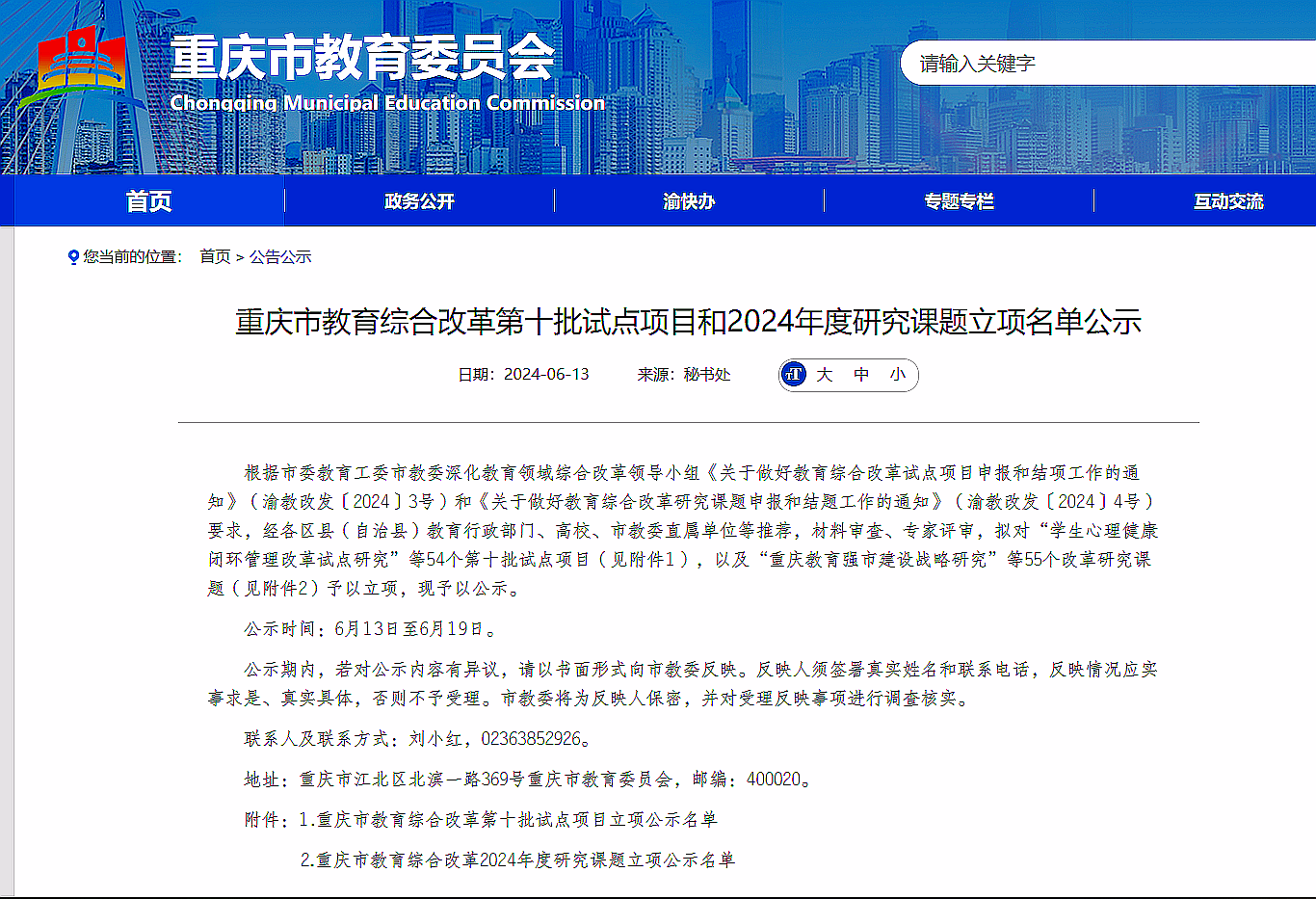Screen dimensions: 1316x899
Task: Click the keyword search input field
Action: (x=1108, y=64)
